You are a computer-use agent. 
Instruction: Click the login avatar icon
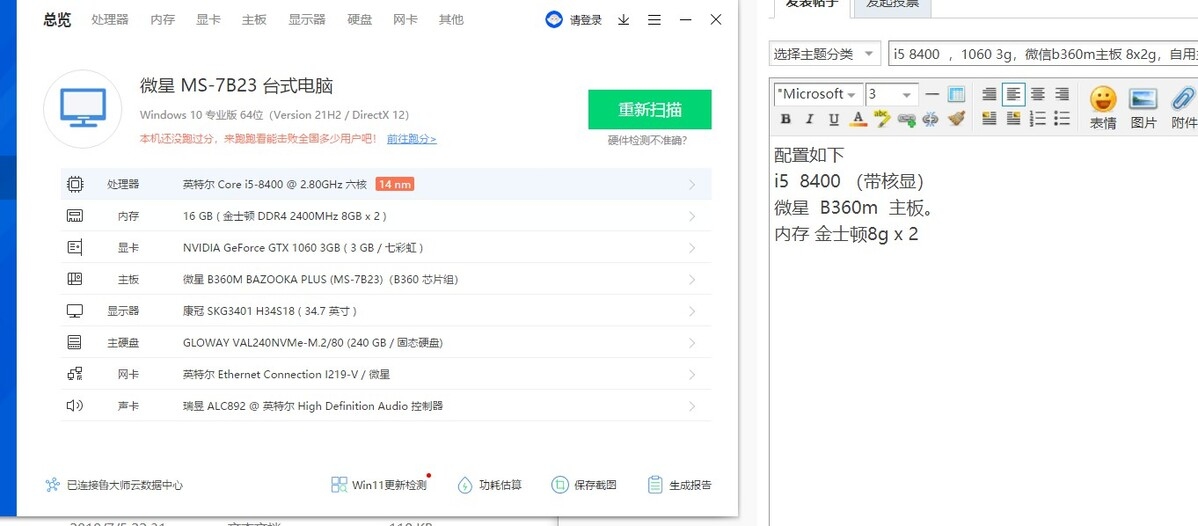point(554,20)
